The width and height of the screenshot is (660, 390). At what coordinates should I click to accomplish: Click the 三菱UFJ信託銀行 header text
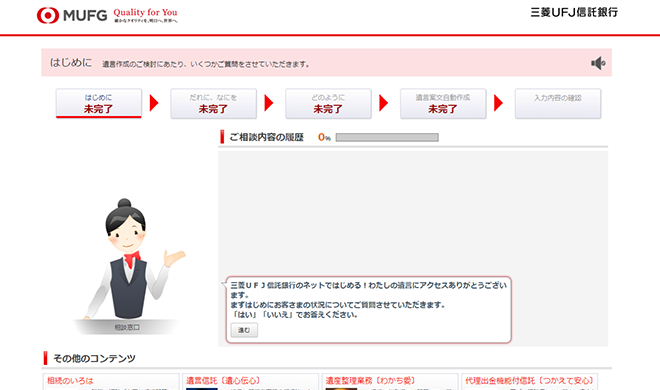pyautogui.click(x=574, y=13)
